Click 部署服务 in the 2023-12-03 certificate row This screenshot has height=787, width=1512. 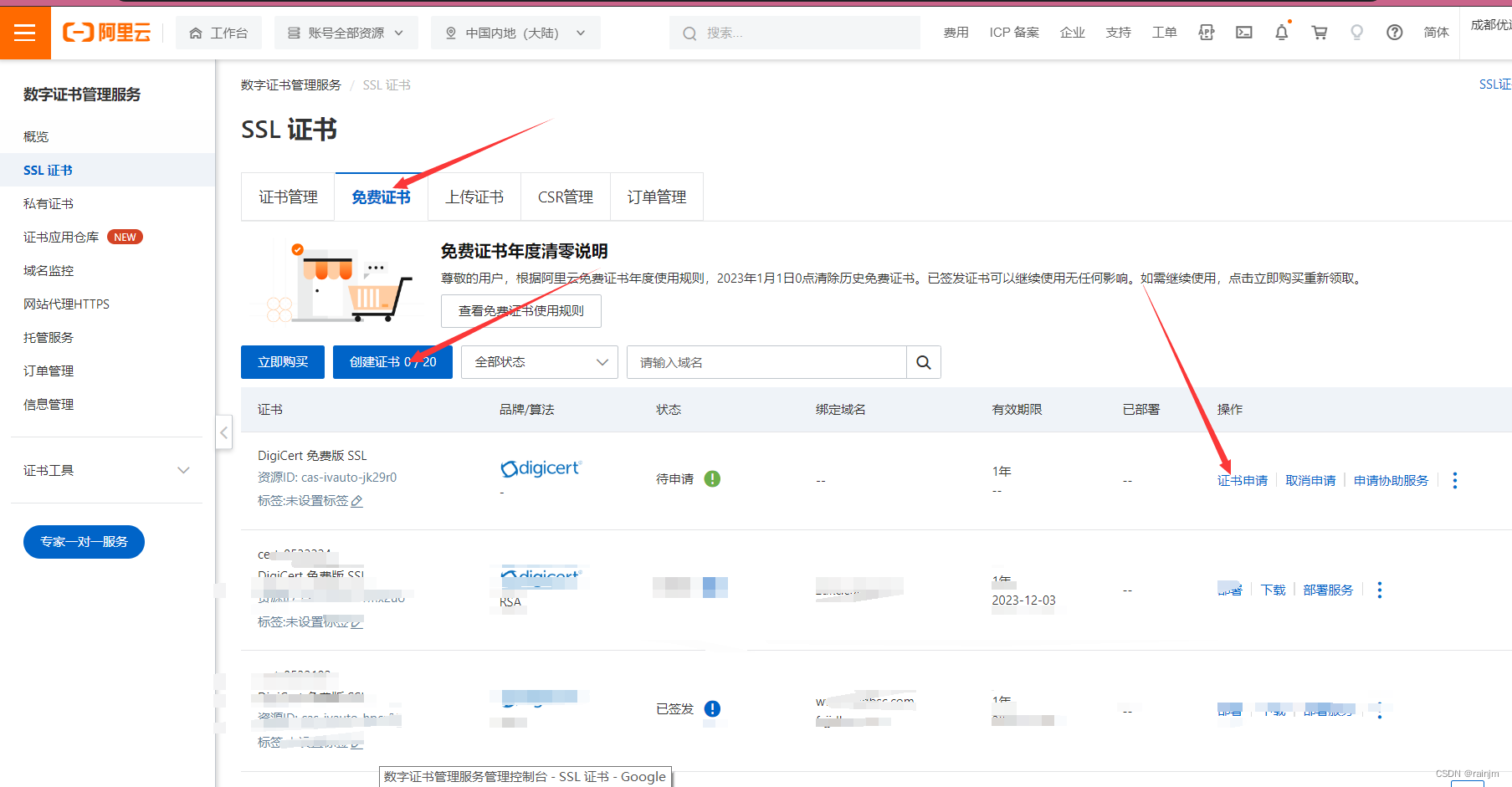tap(1328, 590)
